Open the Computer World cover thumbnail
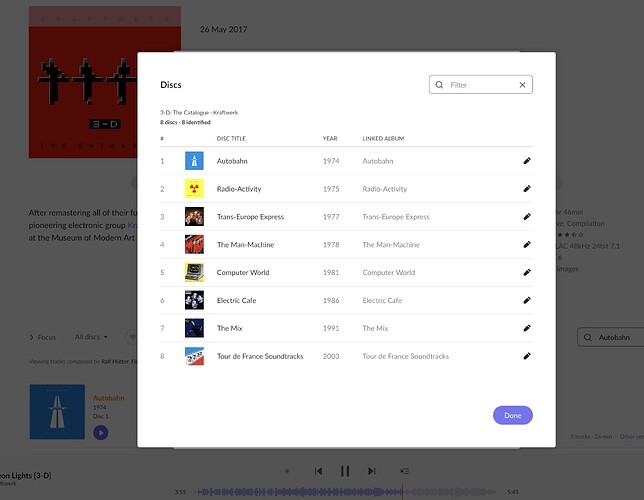644x500 pixels. (194, 272)
